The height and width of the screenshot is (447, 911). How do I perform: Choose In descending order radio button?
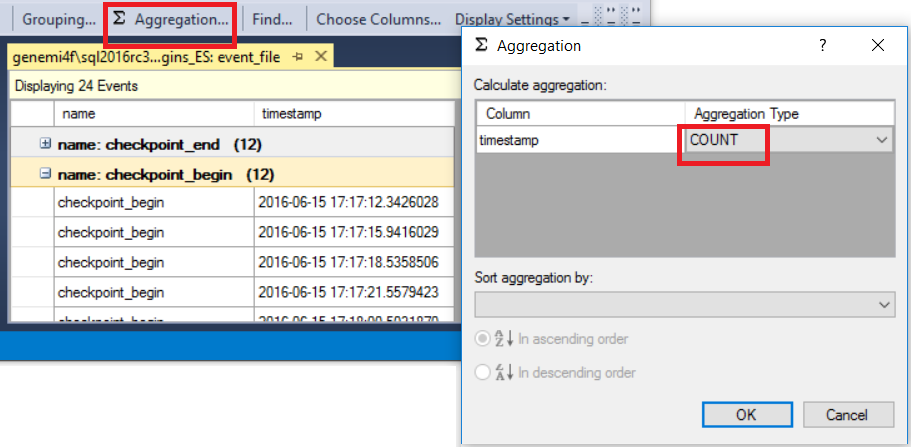click(482, 373)
